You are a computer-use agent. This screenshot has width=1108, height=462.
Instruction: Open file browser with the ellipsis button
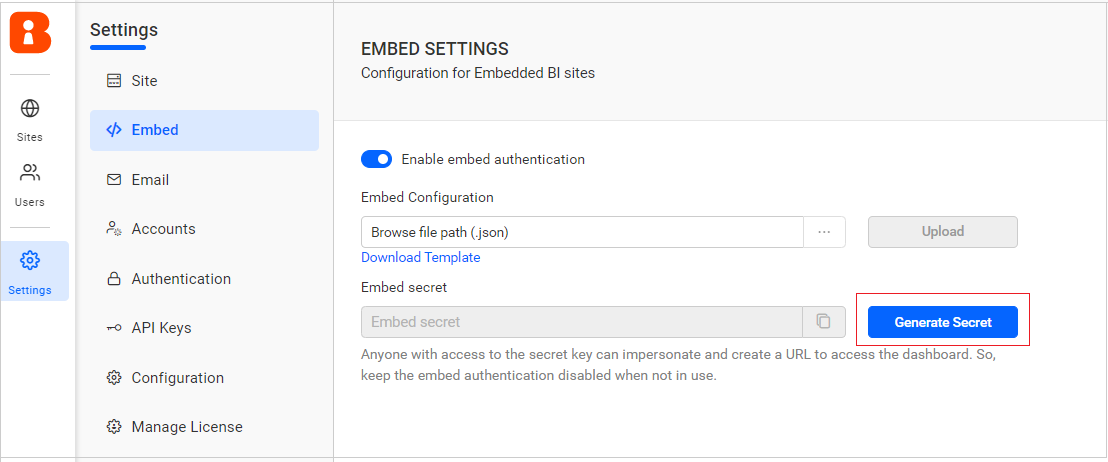[825, 232]
